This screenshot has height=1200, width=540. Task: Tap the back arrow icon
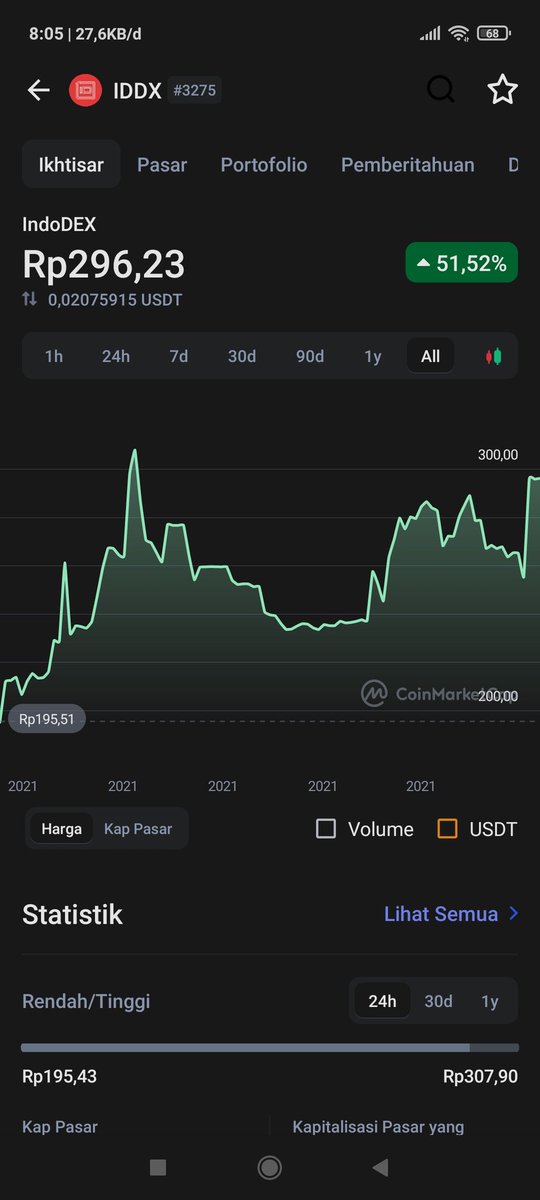(x=38, y=91)
